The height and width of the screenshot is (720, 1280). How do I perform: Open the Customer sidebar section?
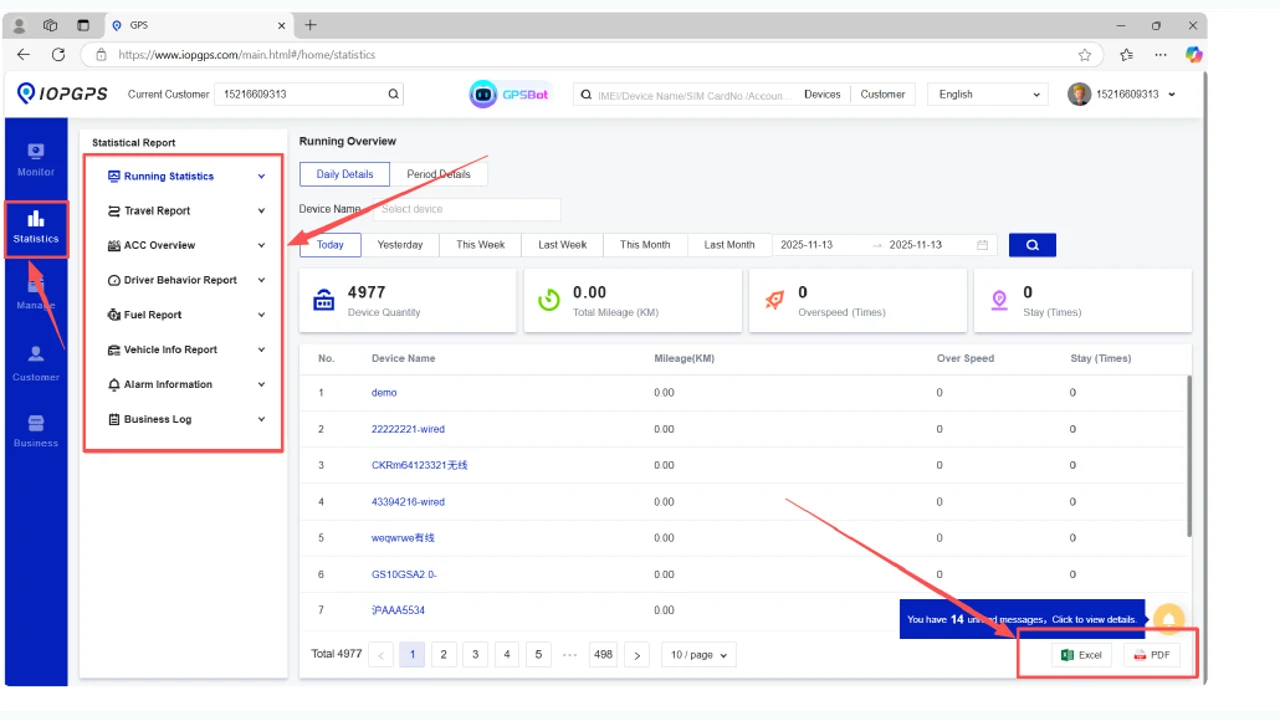tap(36, 363)
